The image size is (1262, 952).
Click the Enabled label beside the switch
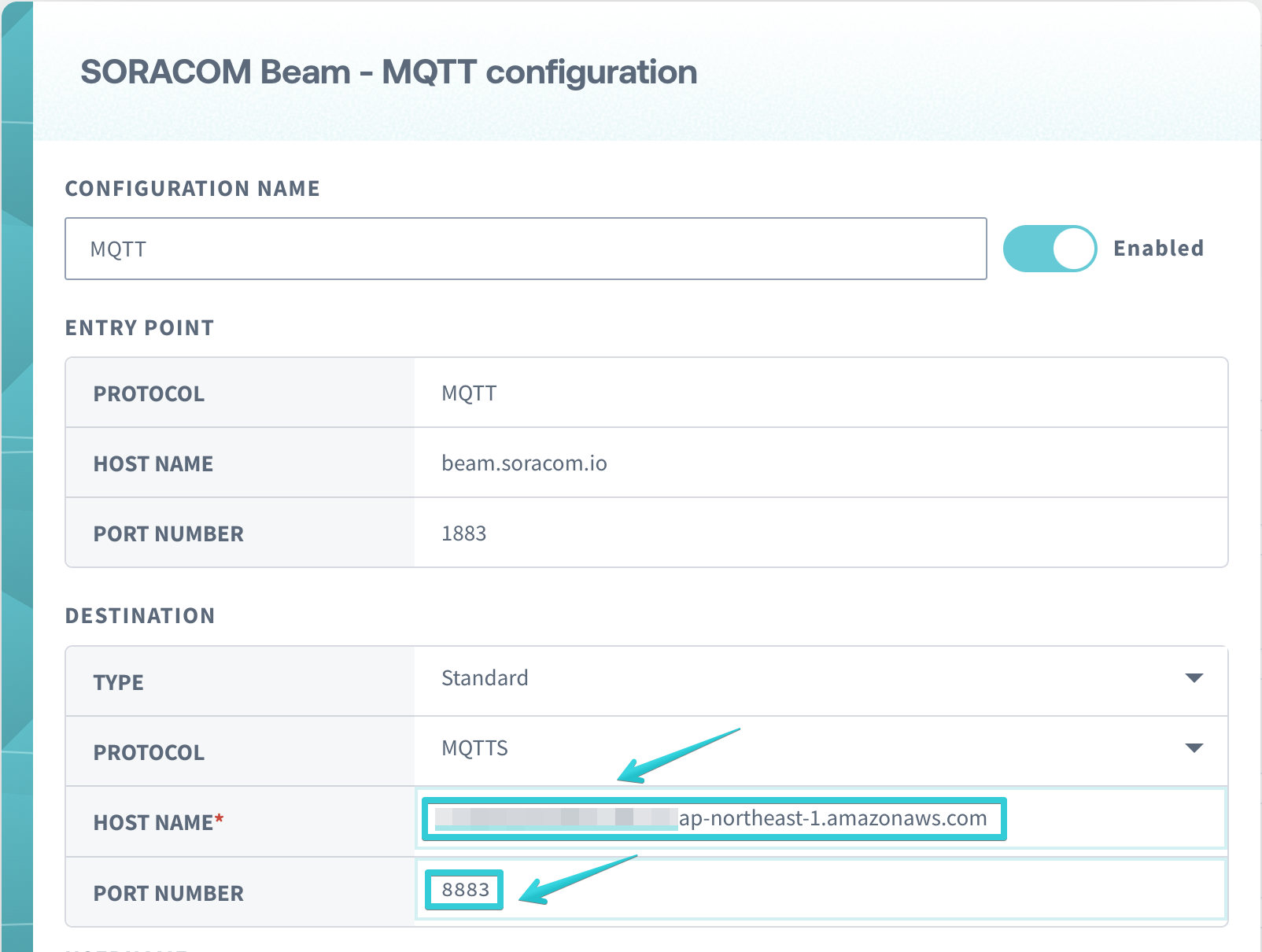tap(1158, 249)
